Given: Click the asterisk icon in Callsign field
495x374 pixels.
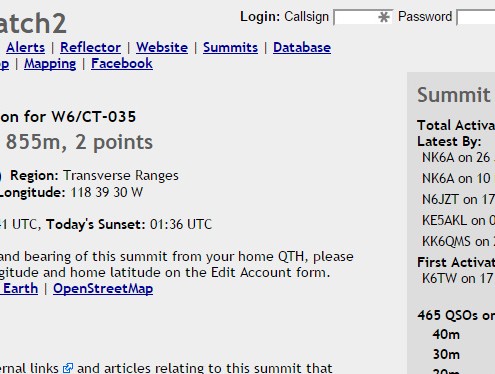Looking at the screenshot, I should [384, 17].
